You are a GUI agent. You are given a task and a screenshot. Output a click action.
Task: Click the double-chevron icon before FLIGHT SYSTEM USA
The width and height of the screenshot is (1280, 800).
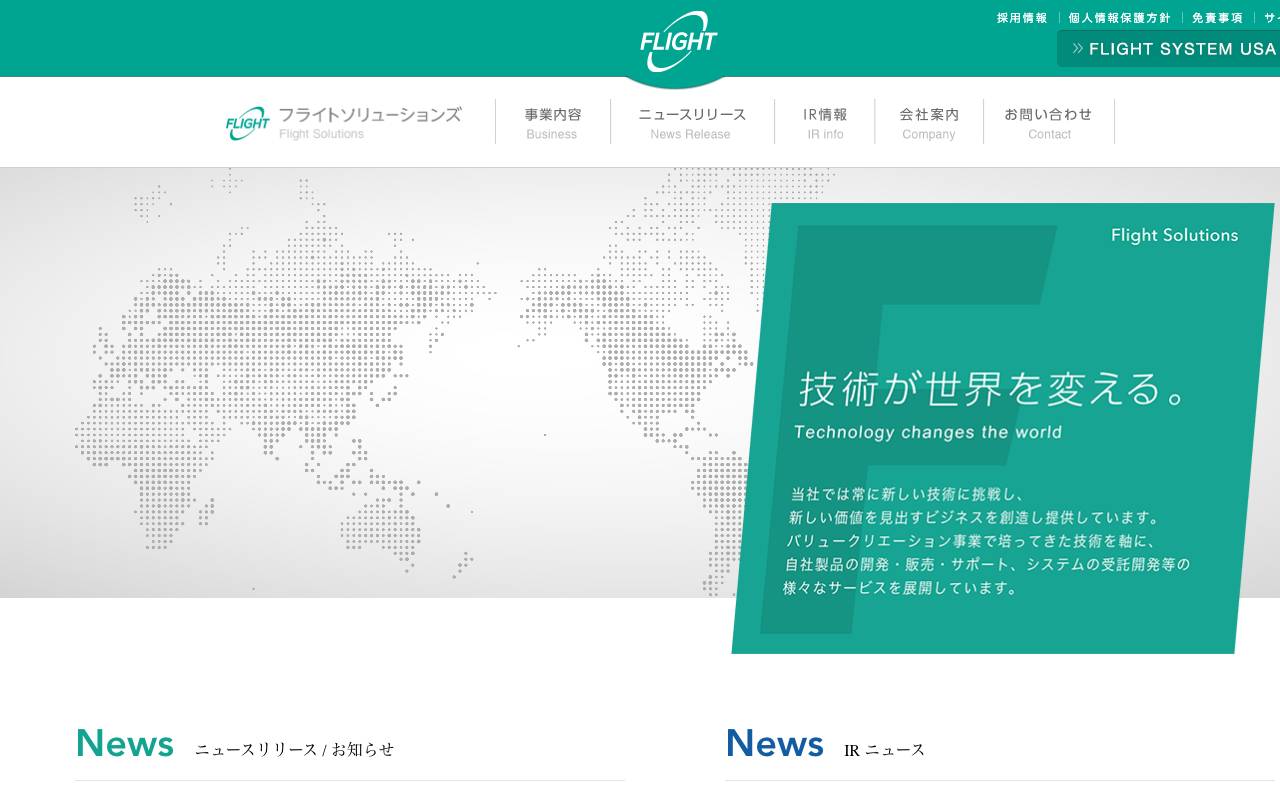pyautogui.click(x=1078, y=48)
